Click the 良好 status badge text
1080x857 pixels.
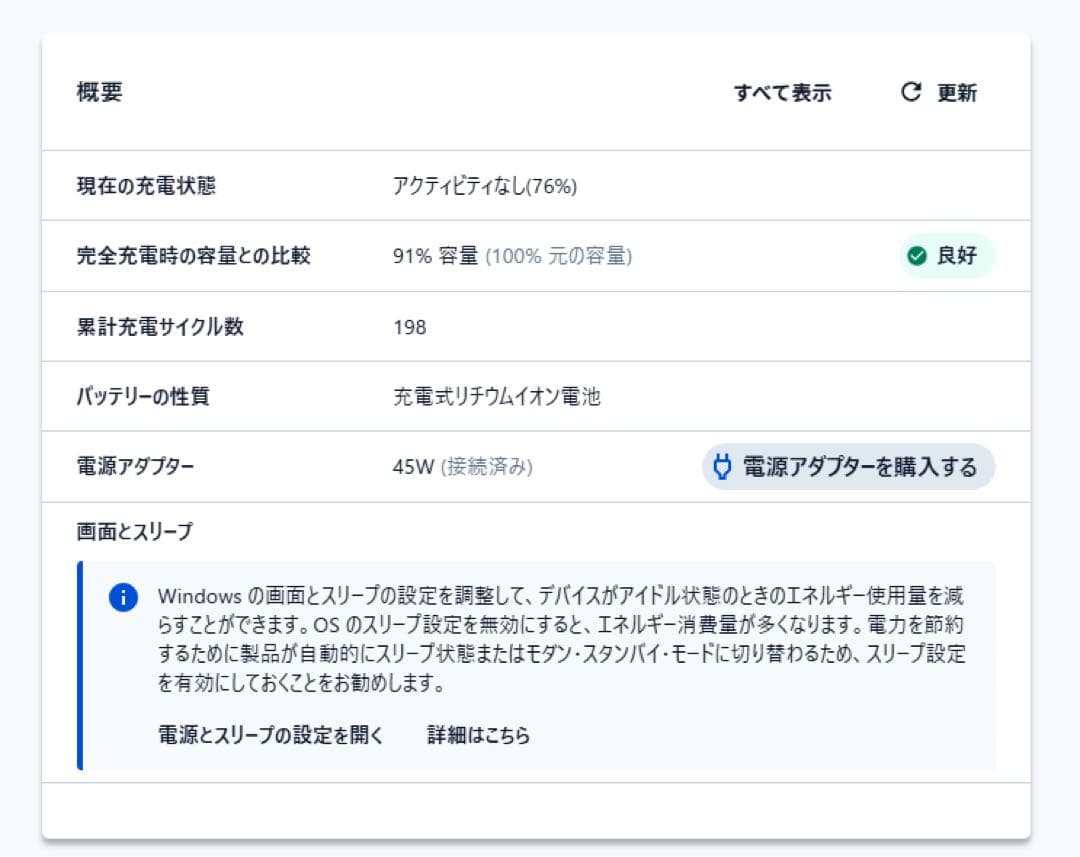point(957,256)
